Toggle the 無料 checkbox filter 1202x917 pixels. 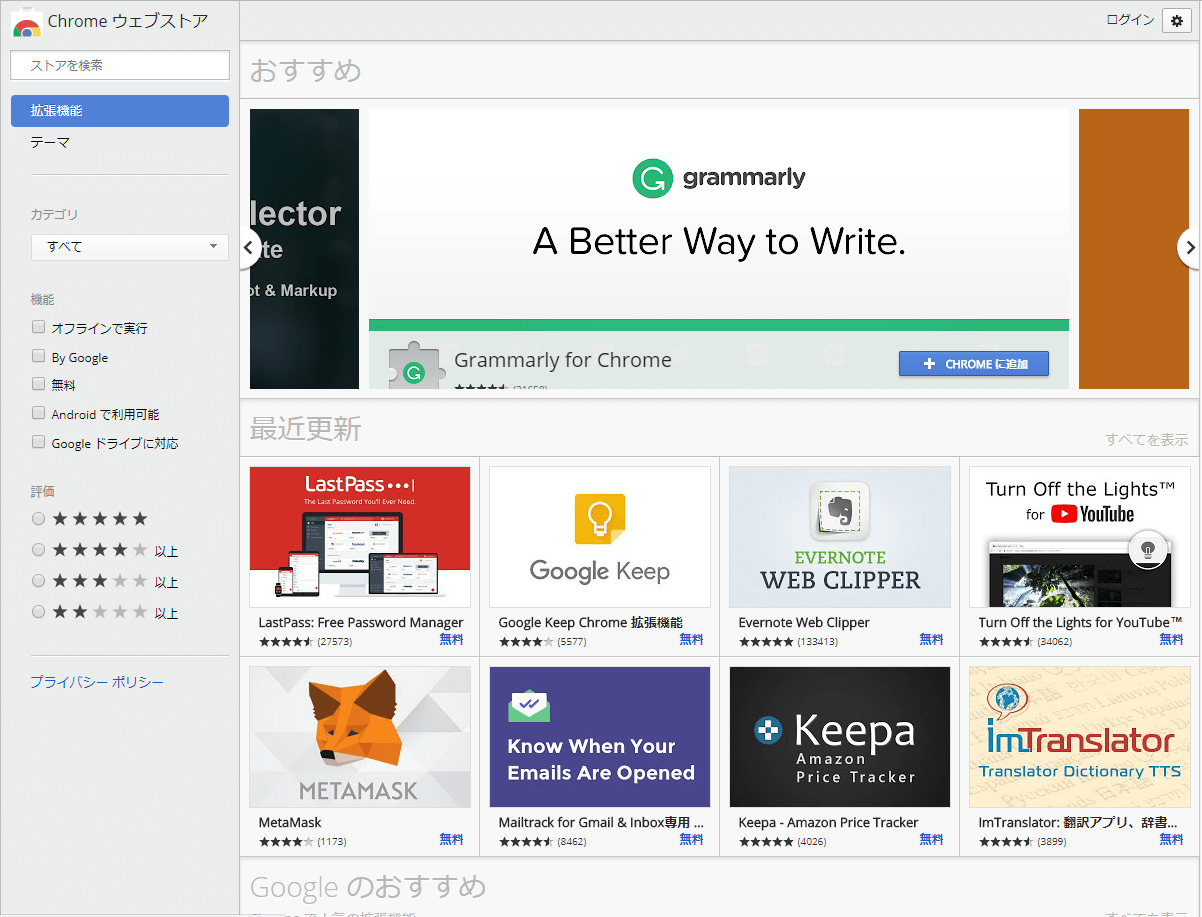pos(39,384)
